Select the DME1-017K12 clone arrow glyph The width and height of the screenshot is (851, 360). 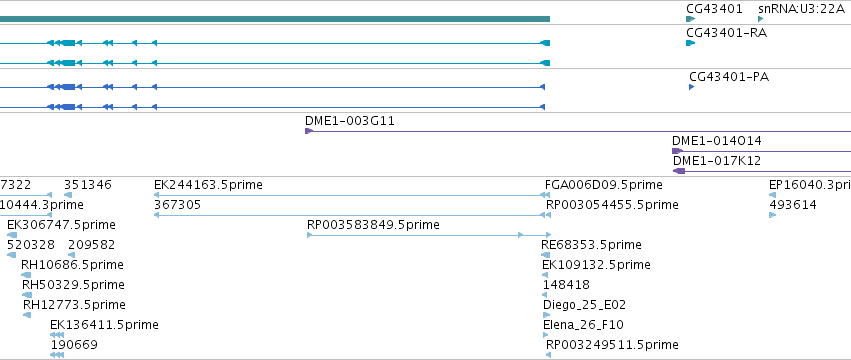tap(679, 171)
